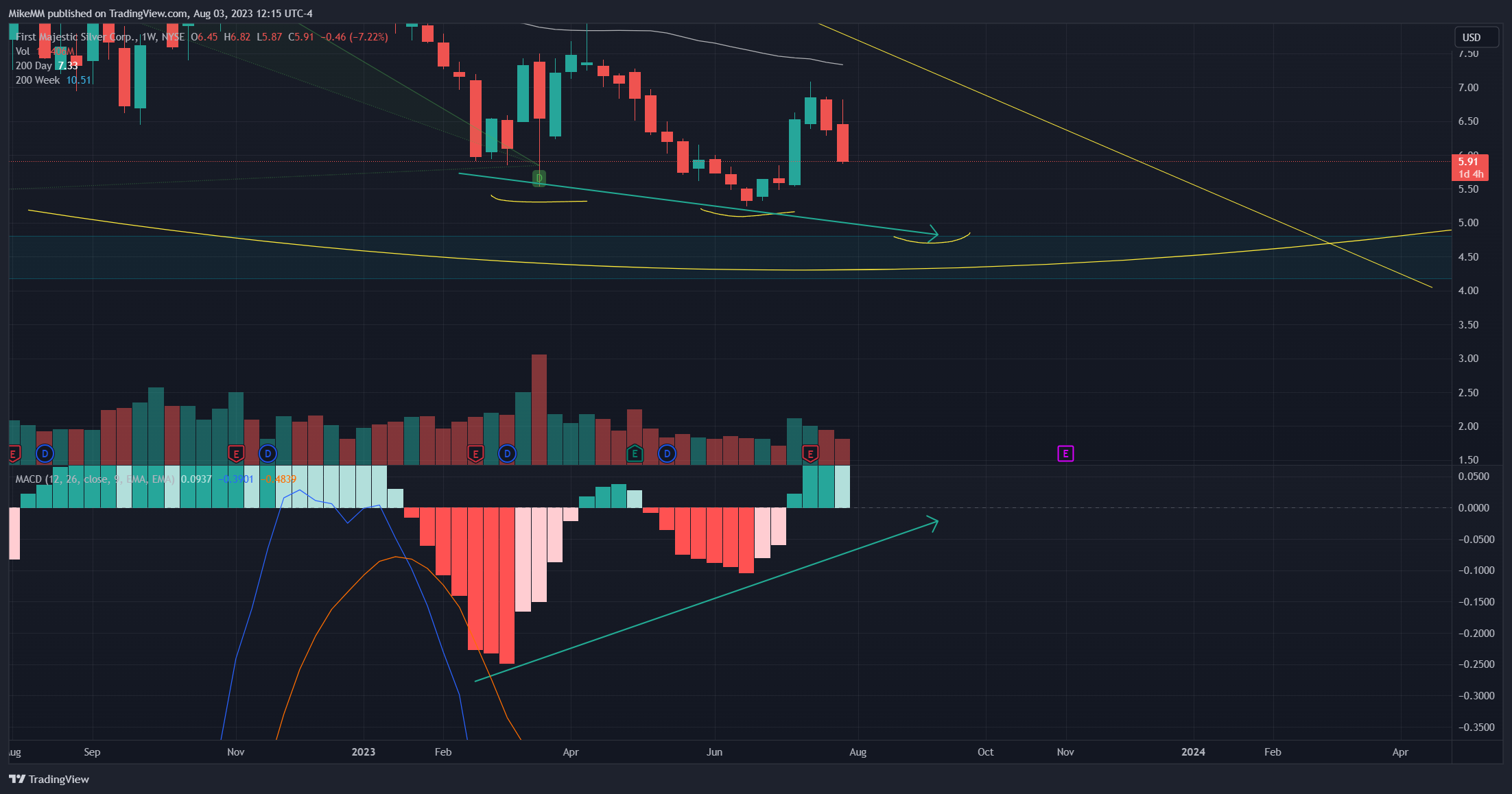Click the red earnings E marker in mid-February 2023
Image resolution: width=1512 pixels, height=794 pixels.
pyautogui.click(x=475, y=453)
